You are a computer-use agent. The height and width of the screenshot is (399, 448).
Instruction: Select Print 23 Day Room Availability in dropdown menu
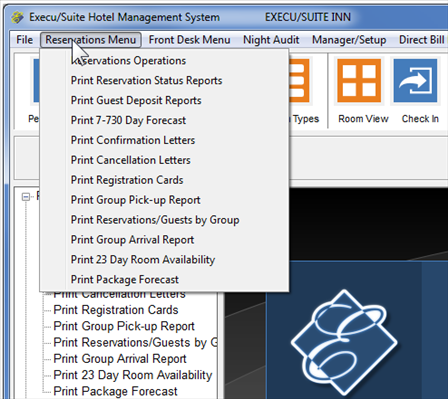point(164,260)
